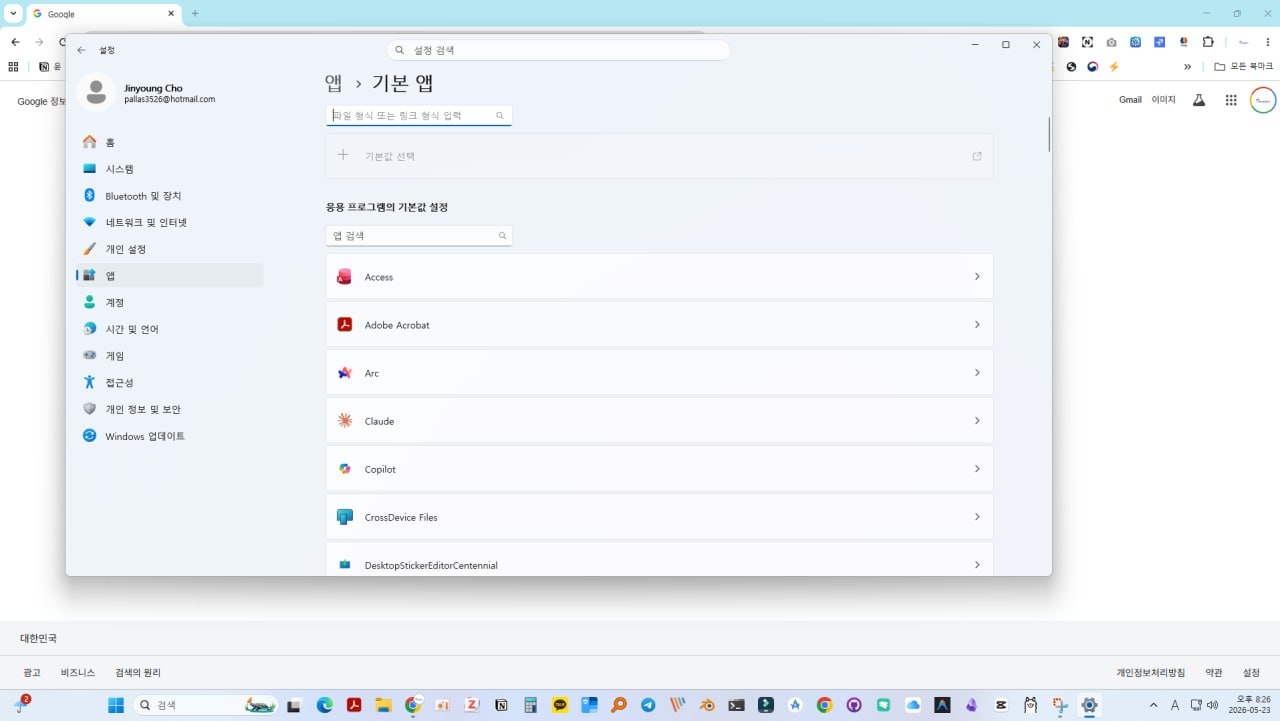Open the 설정 link in Google footer

click(1251, 673)
